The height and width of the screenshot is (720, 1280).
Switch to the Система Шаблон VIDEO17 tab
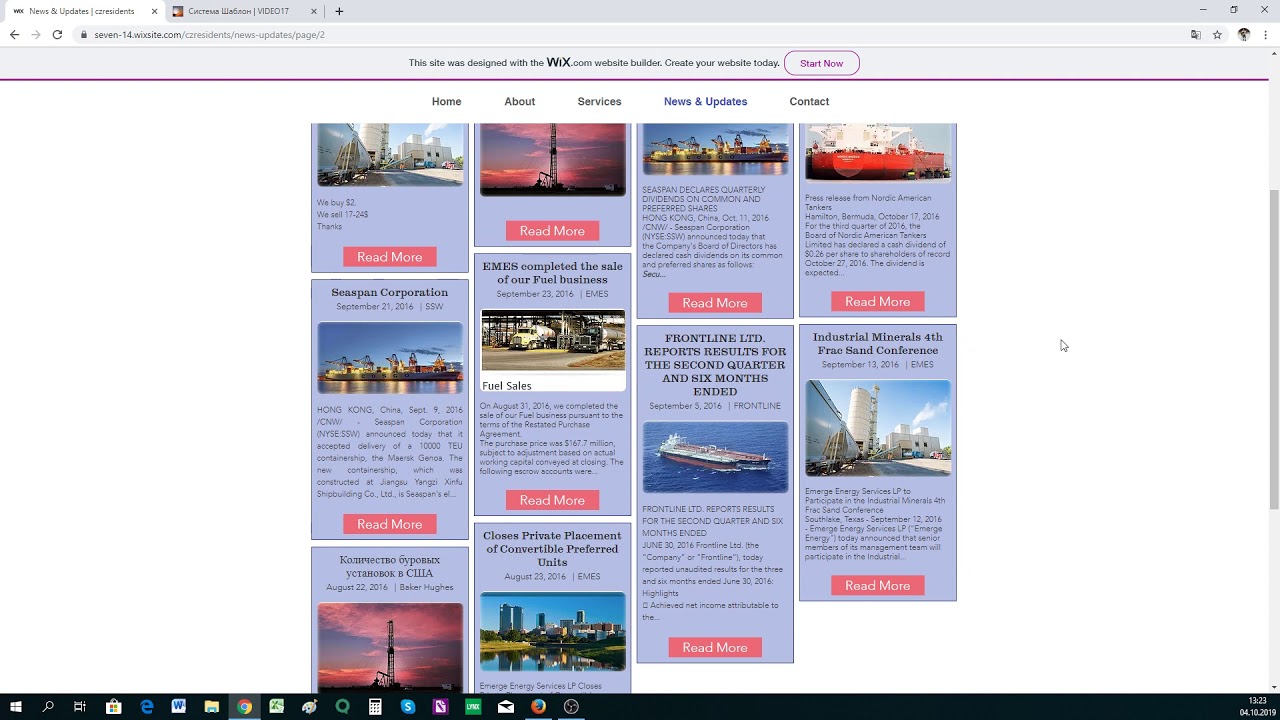tap(244, 11)
